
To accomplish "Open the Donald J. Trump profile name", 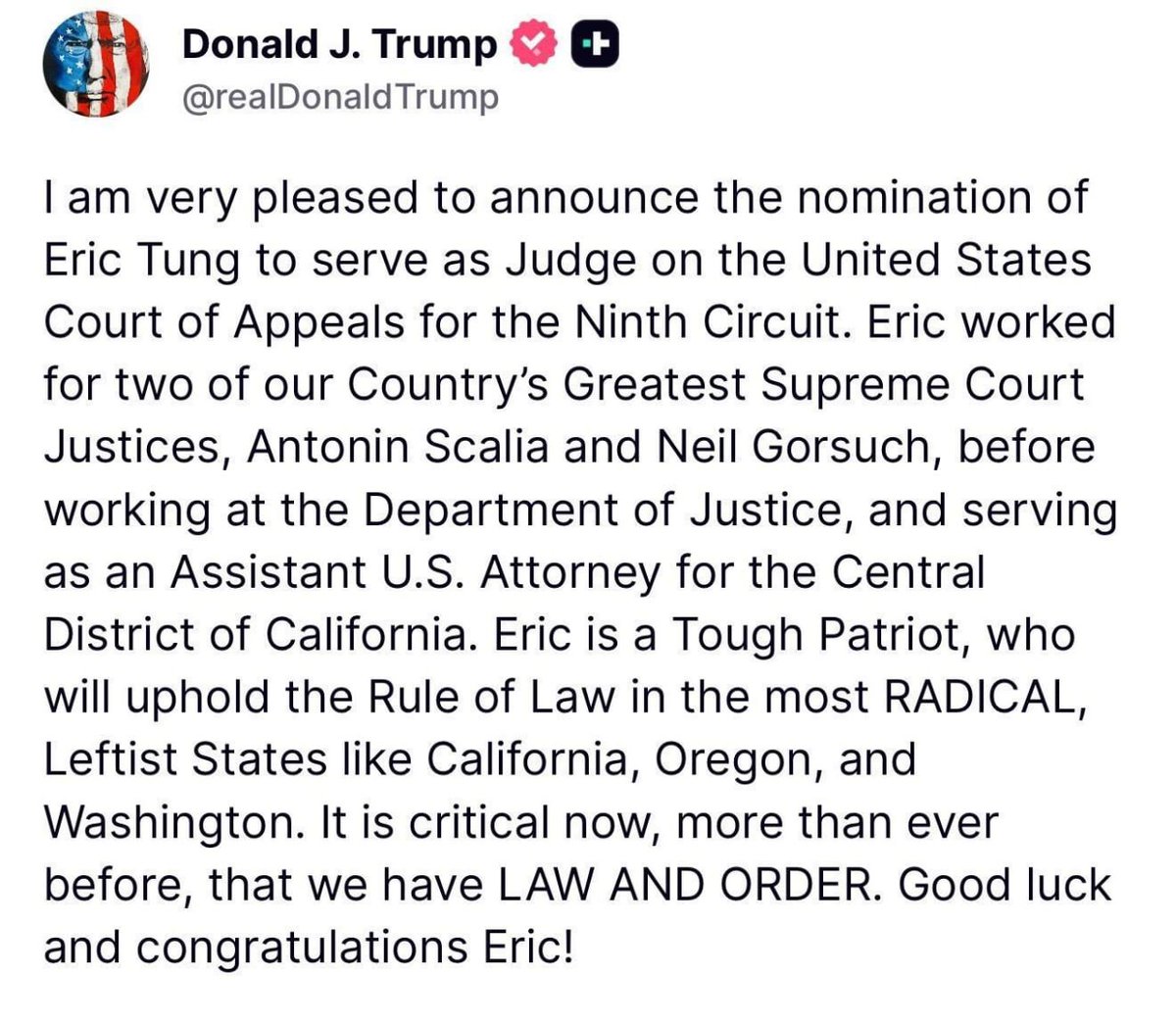I will point(338,43).
